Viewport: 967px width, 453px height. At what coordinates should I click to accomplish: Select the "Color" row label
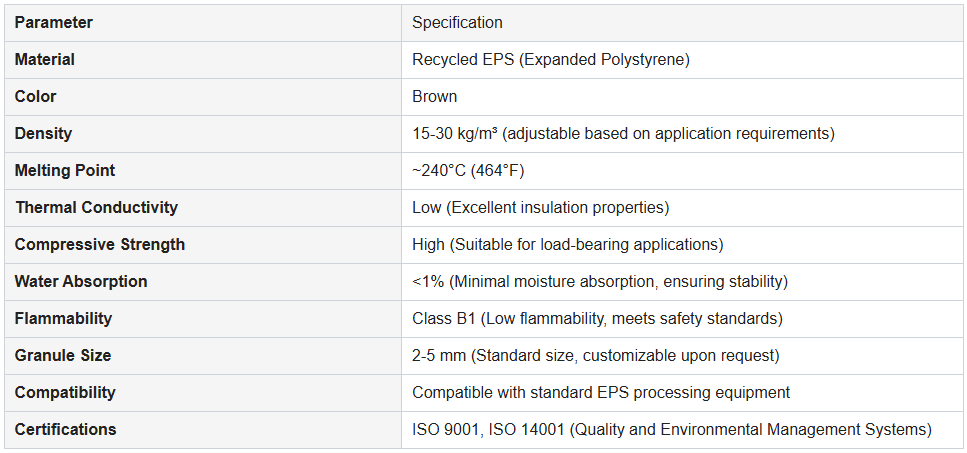(x=35, y=96)
